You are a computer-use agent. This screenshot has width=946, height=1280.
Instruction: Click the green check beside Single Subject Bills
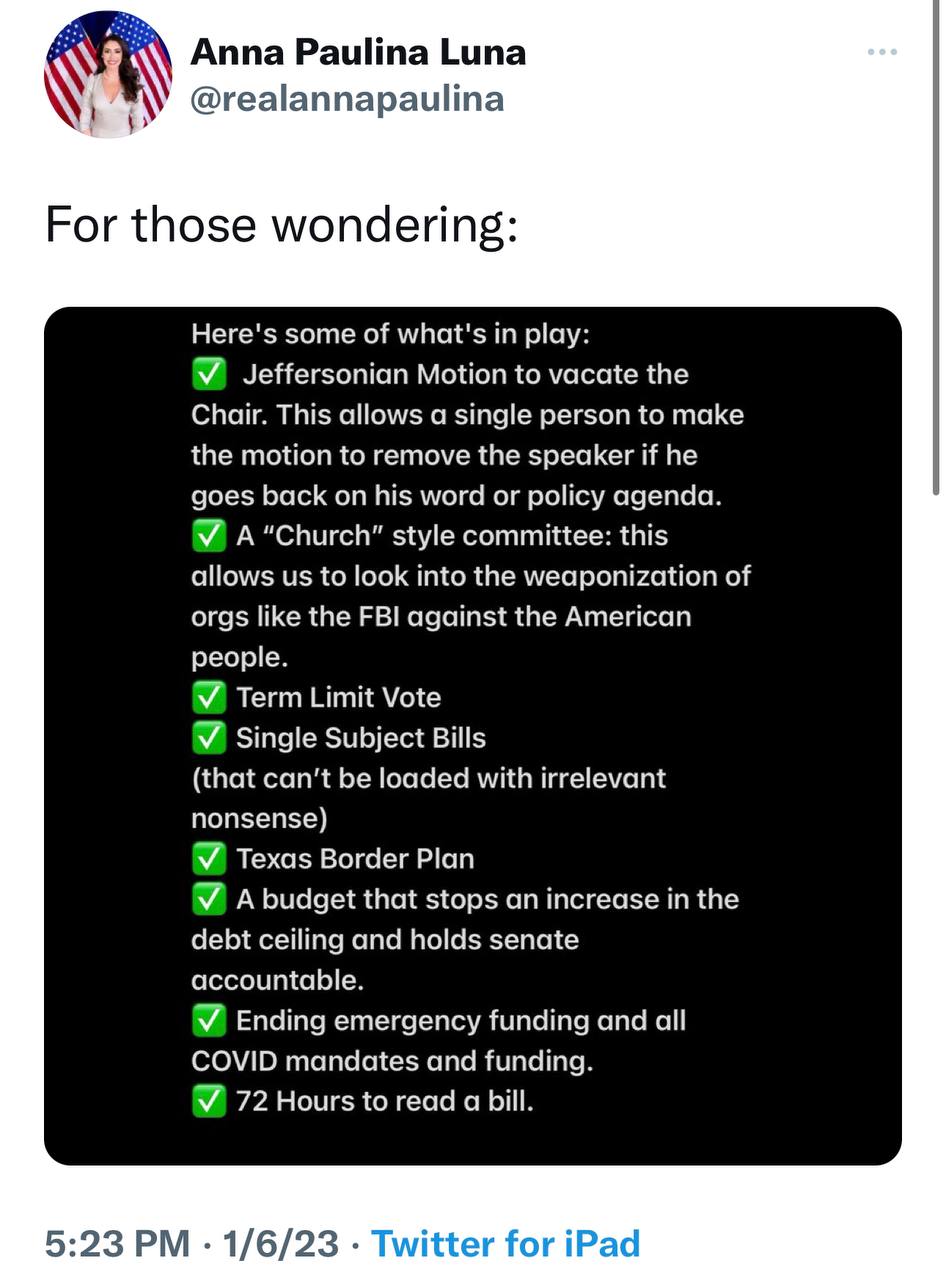208,738
